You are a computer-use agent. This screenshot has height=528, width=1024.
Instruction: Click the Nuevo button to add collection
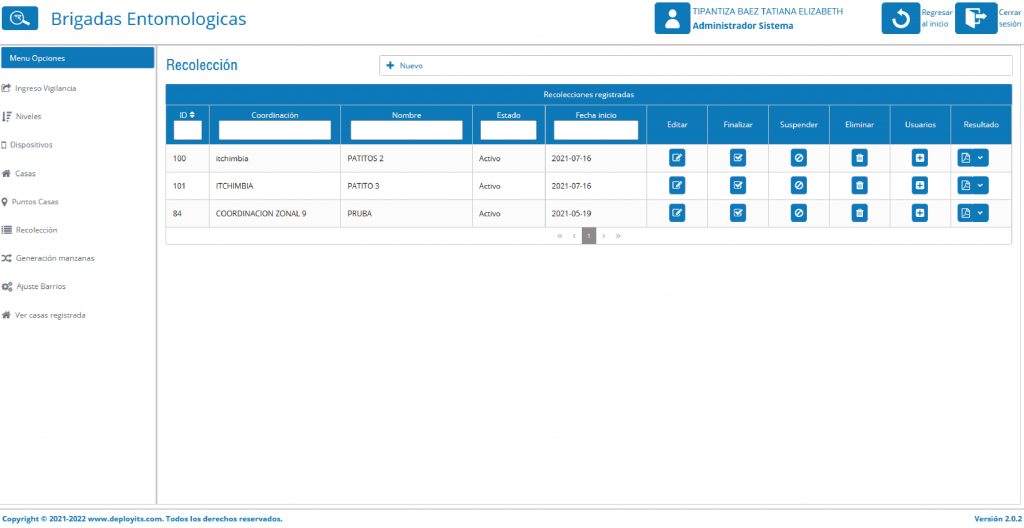coord(405,66)
